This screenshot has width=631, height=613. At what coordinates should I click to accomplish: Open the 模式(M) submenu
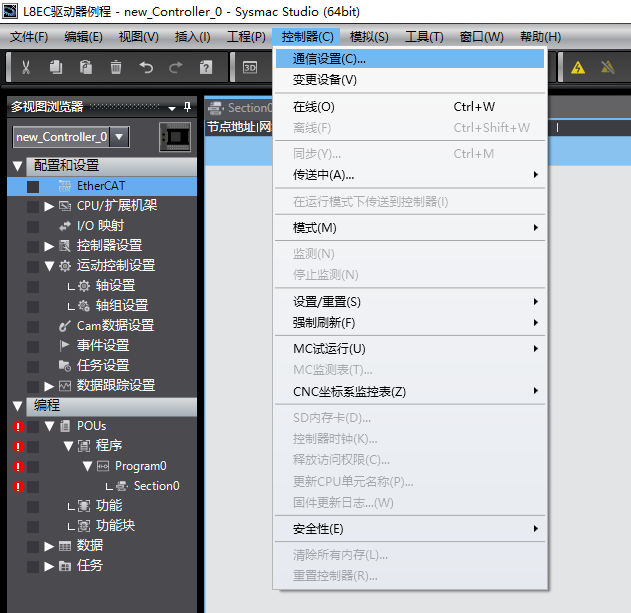click(x=410, y=228)
